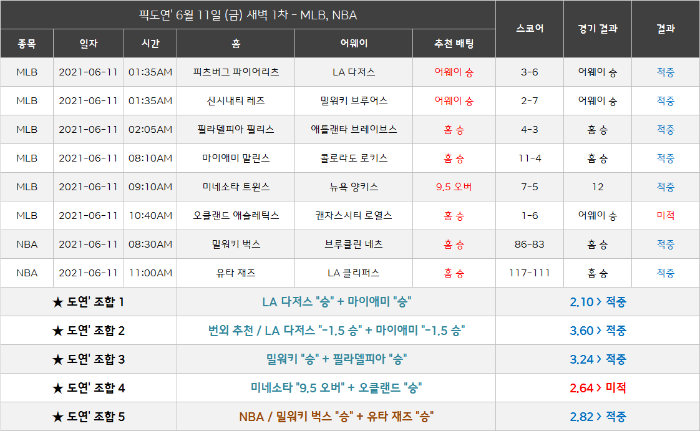The image size is (700, 431).
Task: Click odds result '2.82 > 적중'
Action: (598, 416)
